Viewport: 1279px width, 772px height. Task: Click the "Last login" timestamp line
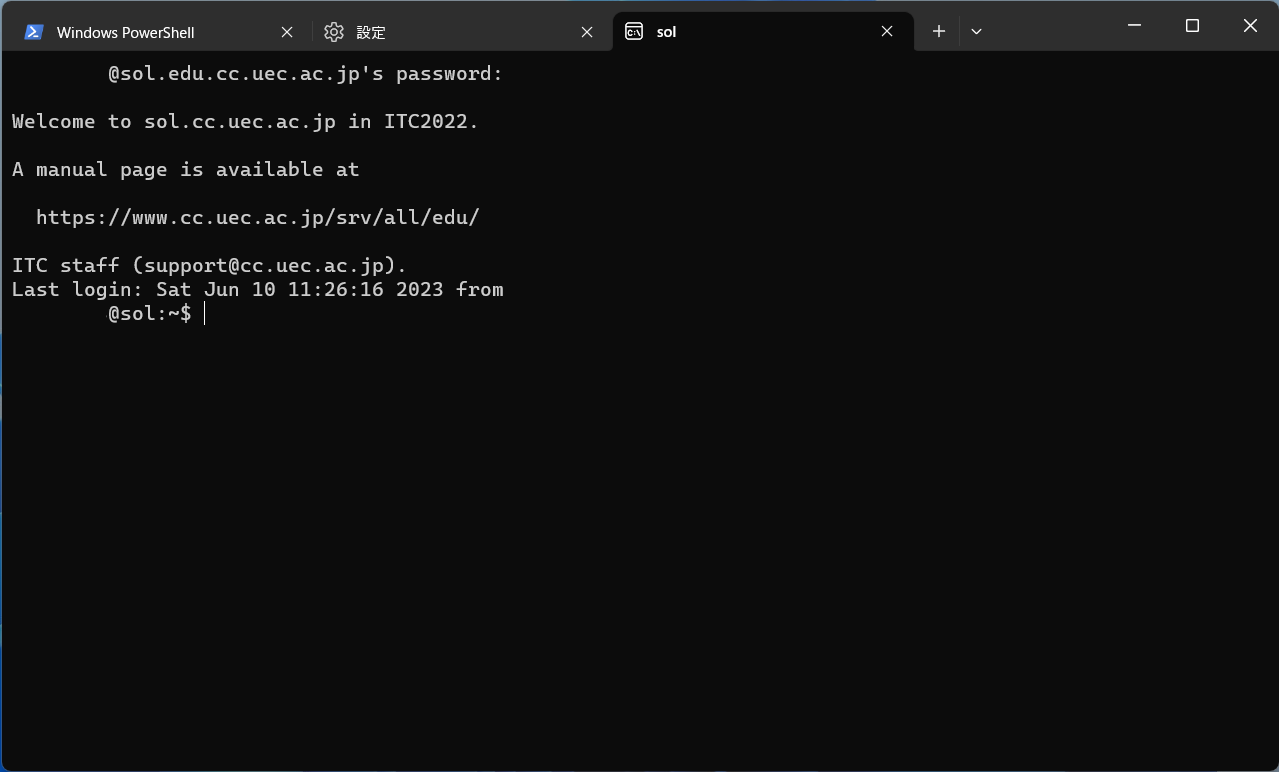257,289
